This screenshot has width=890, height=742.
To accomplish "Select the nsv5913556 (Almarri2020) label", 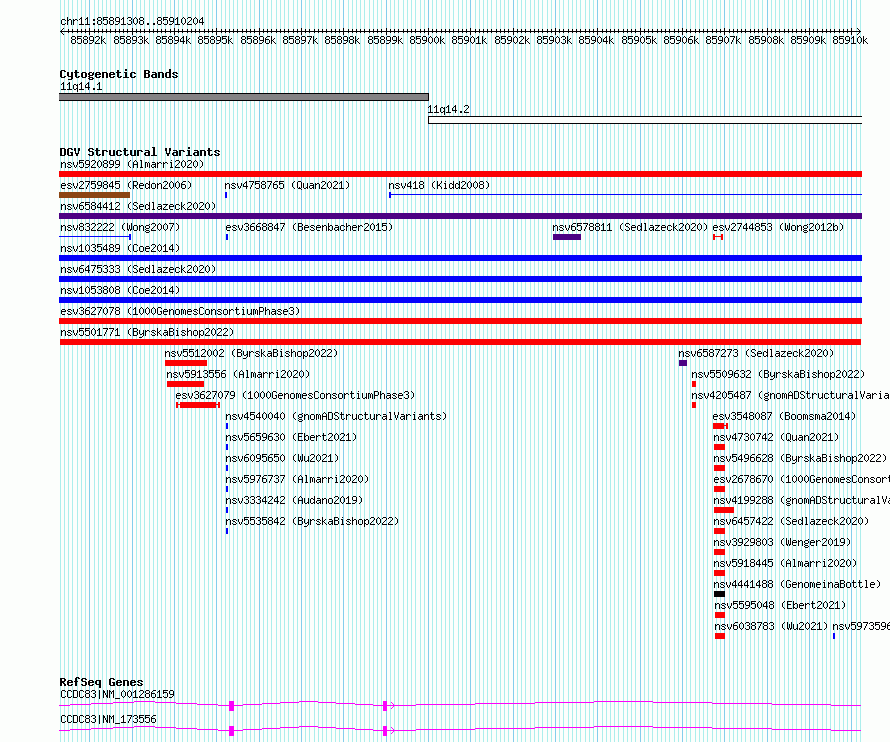I will 238,375.
